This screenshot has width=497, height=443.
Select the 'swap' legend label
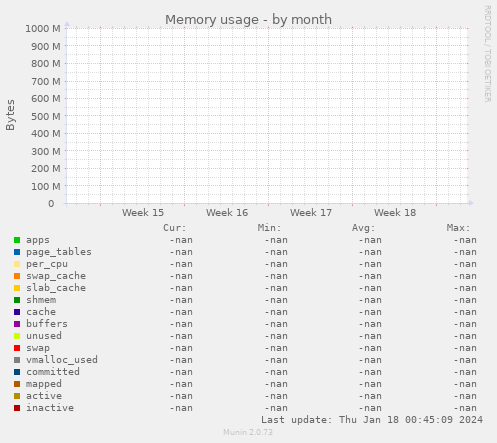(38, 348)
